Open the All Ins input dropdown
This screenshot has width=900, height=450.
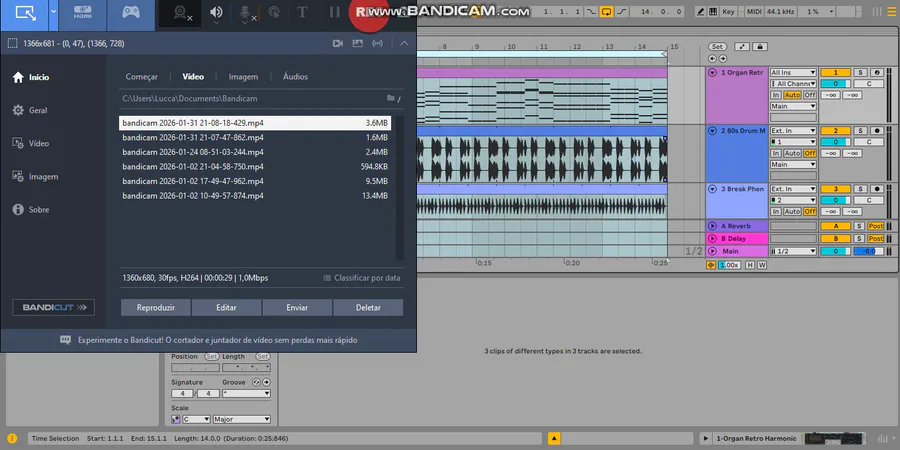(793, 72)
